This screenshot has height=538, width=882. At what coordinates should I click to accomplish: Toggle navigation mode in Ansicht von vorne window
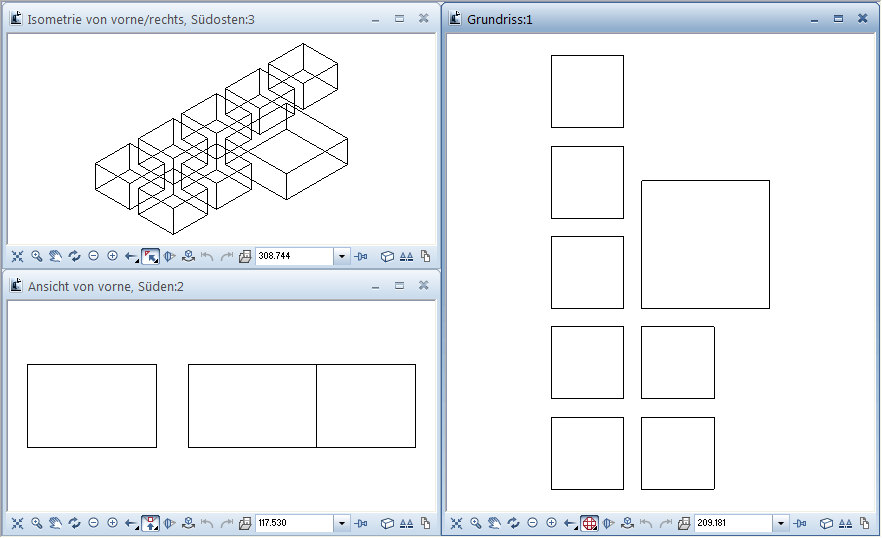pos(188,523)
